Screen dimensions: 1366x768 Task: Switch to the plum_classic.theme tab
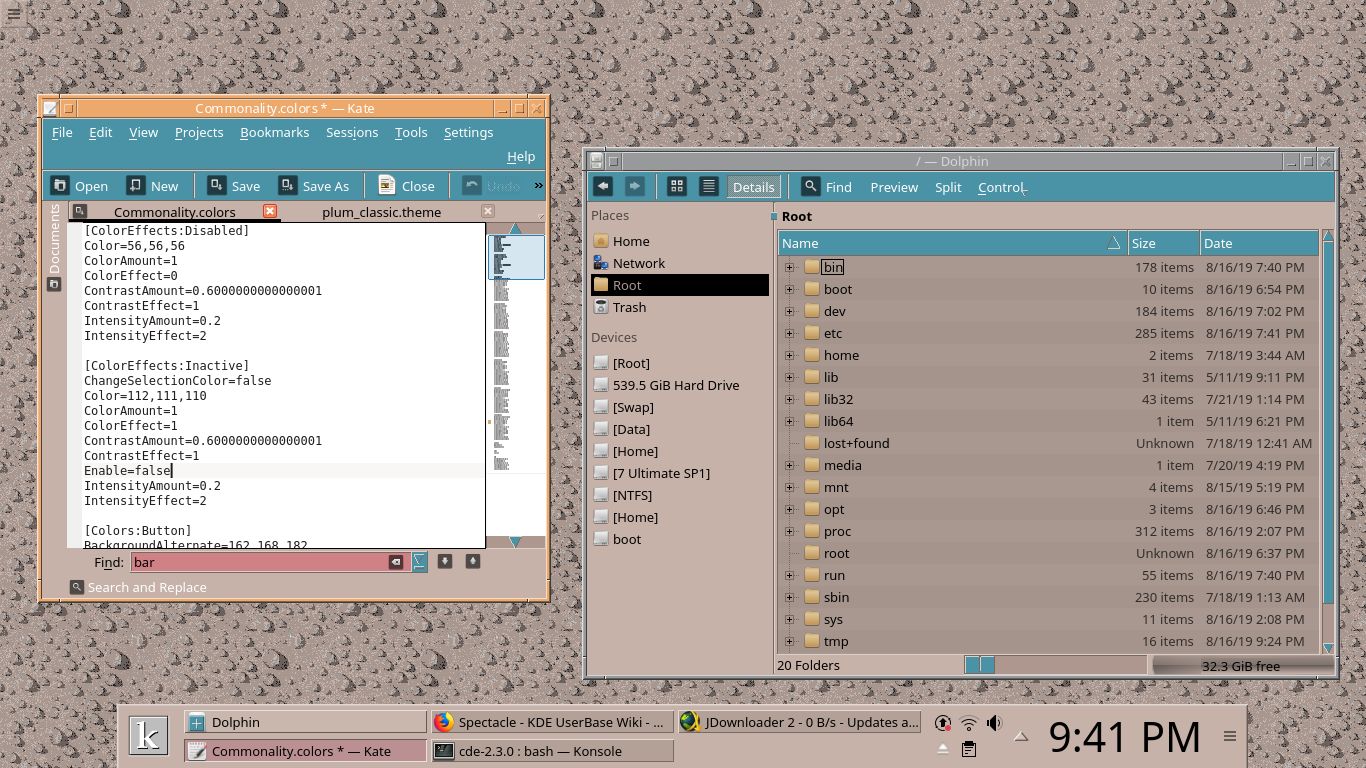(380, 212)
